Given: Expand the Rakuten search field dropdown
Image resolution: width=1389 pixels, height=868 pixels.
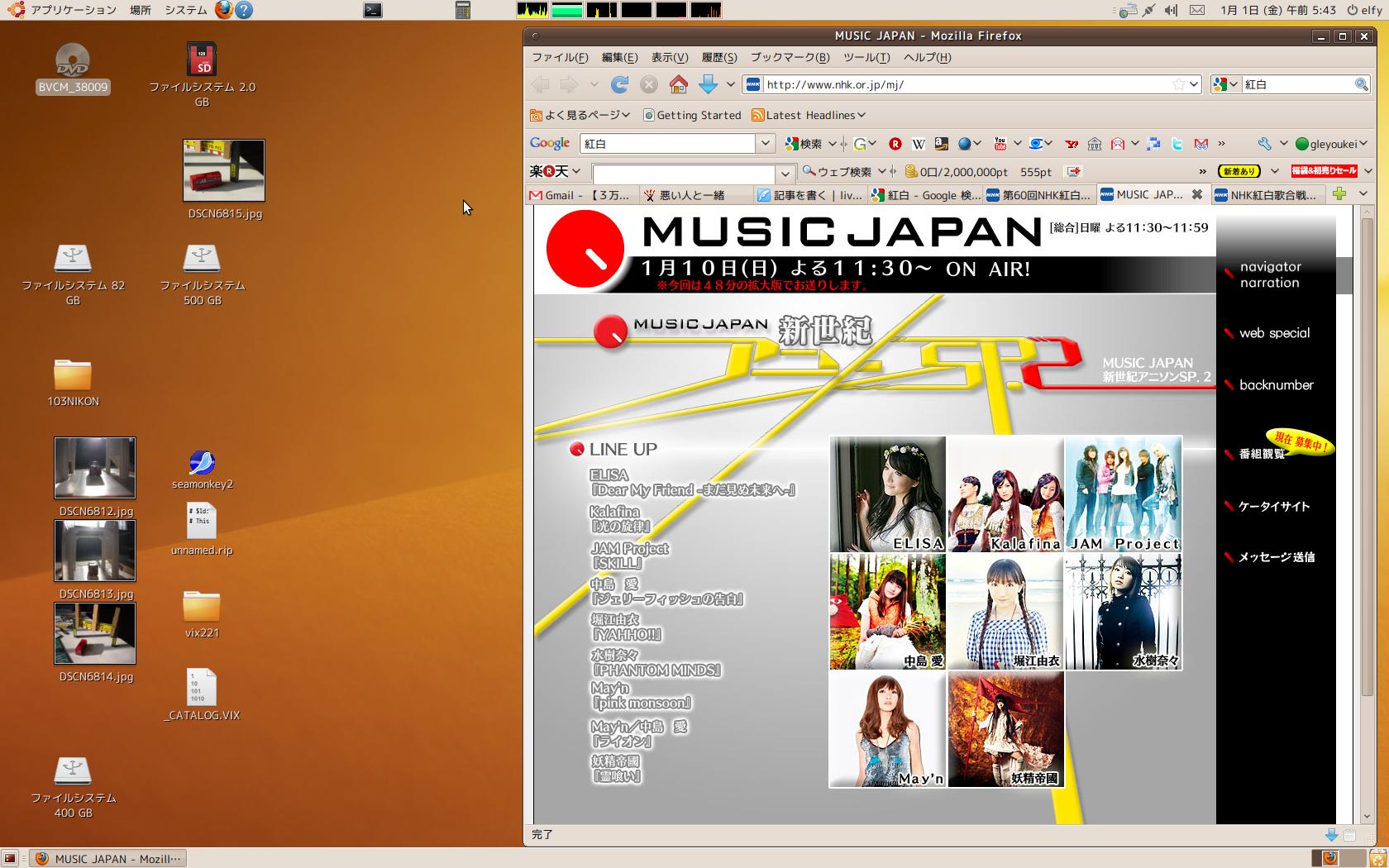Looking at the screenshot, I should coord(785,174).
